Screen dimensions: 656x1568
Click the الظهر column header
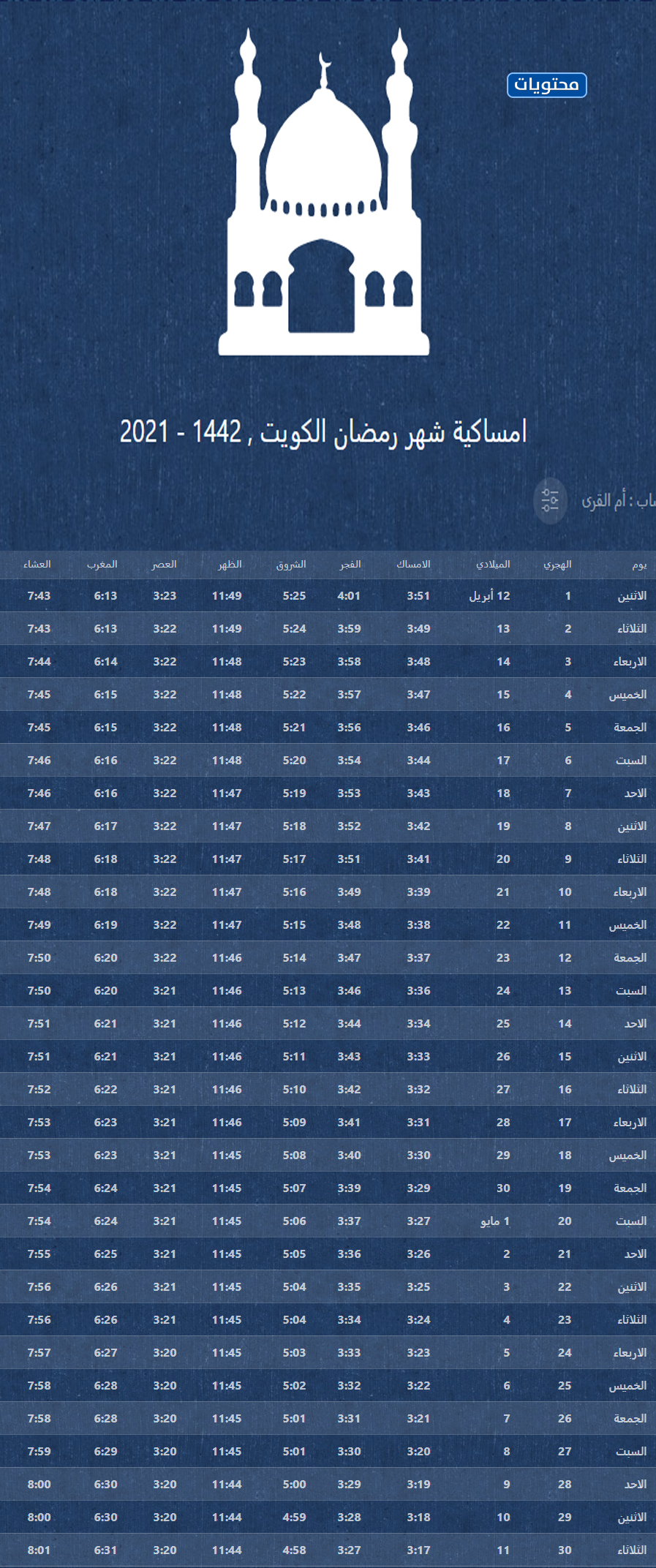[230, 564]
